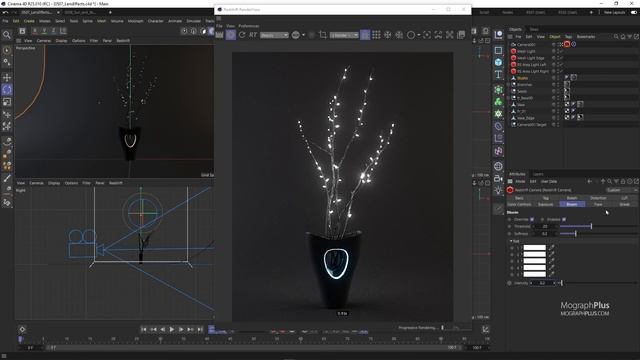
Task: Activate the crop region tool in RenderView
Action: point(323,35)
